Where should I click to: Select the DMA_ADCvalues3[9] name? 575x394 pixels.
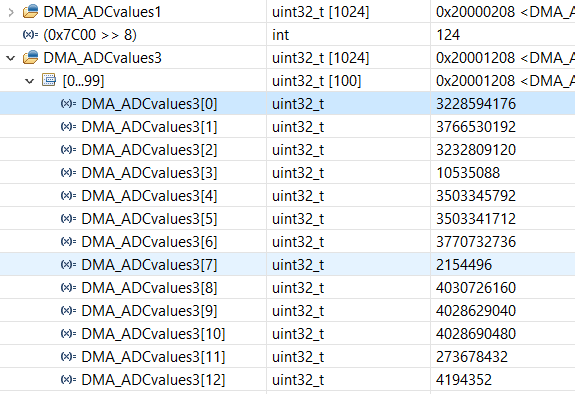(x=149, y=311)
